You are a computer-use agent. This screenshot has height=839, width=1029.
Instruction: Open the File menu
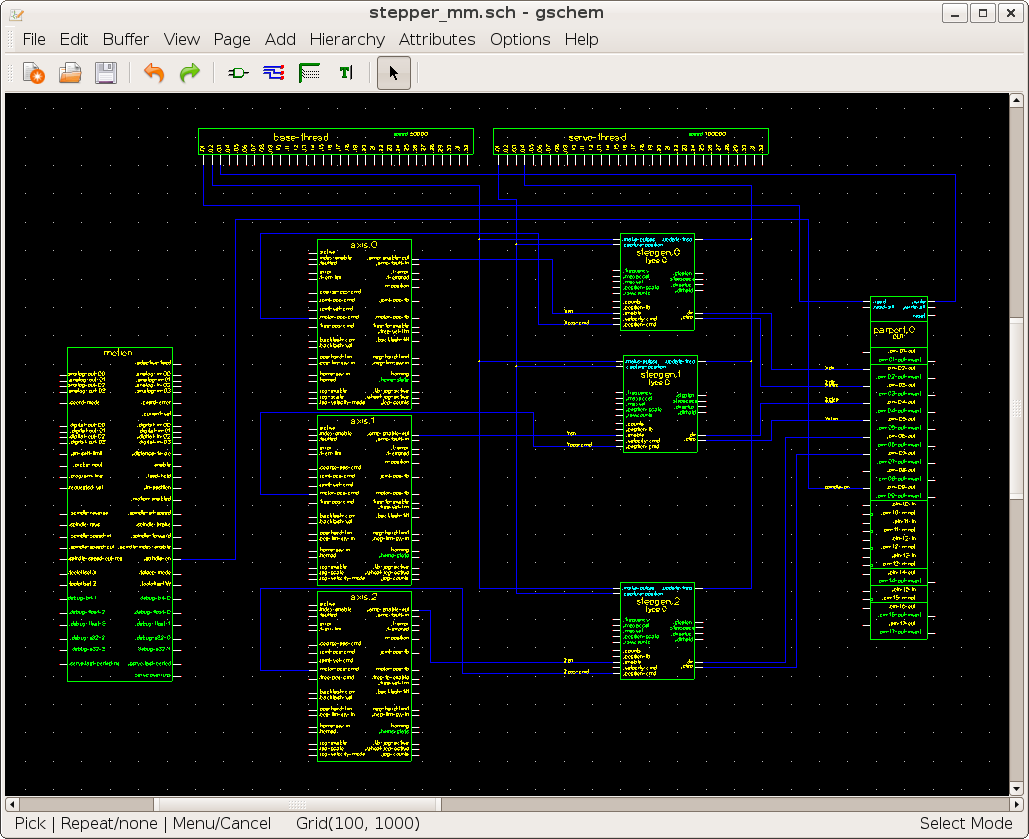coord(34,39)
